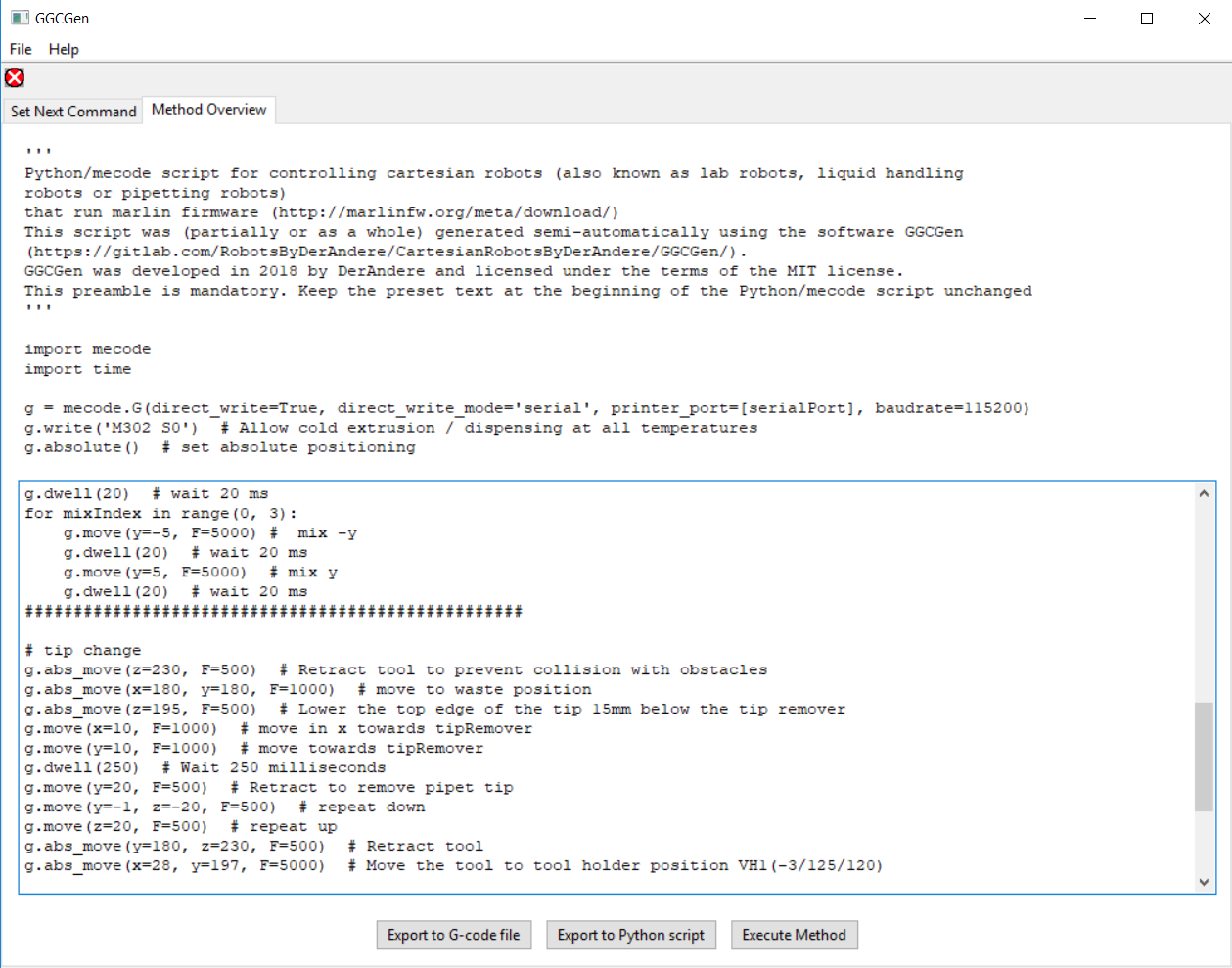Click the code box scroll down arrow
Viewport: 1232px width, 968px height.
click(x=1204, y=882)
